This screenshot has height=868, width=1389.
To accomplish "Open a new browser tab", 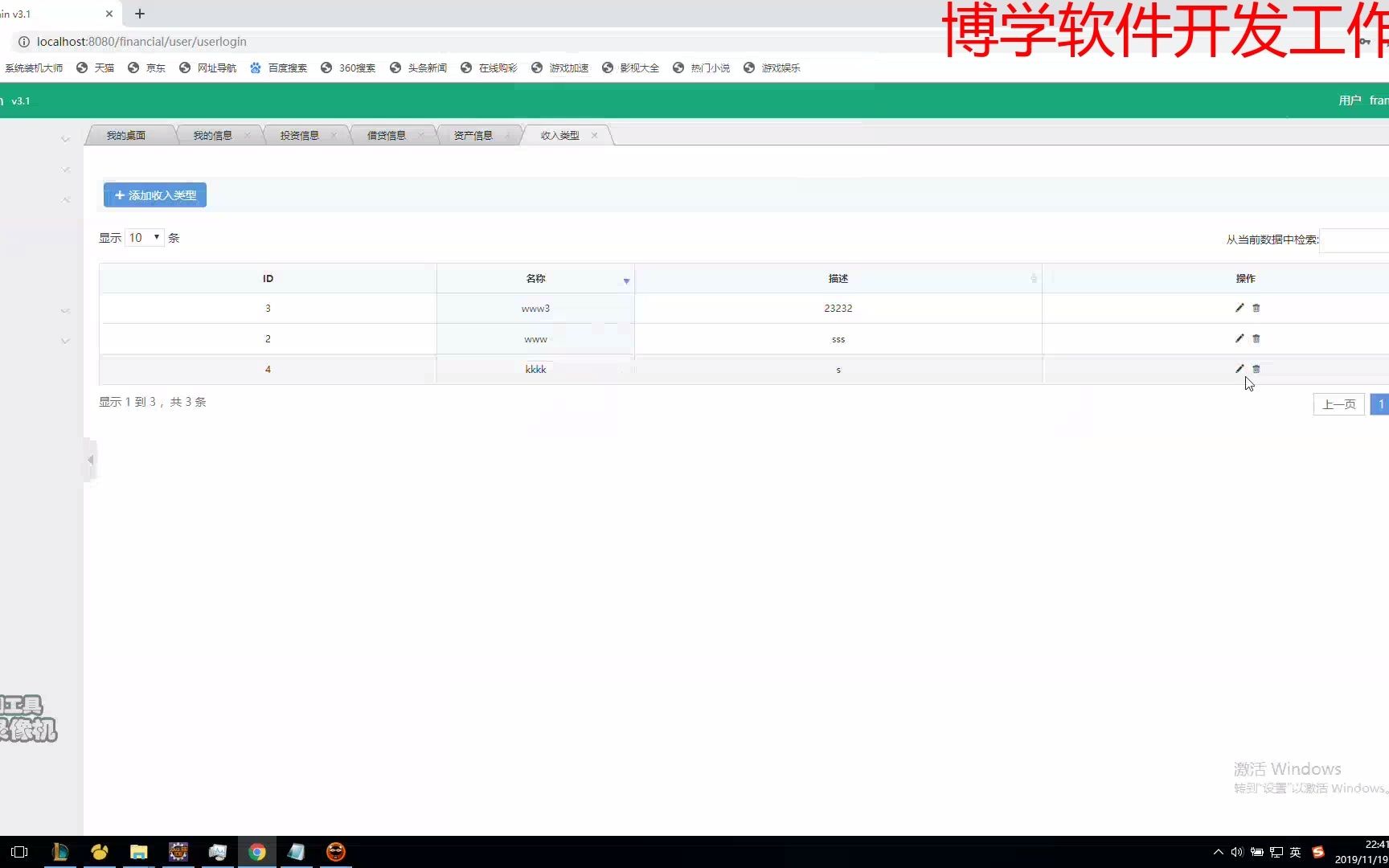I will click(140, 14).
